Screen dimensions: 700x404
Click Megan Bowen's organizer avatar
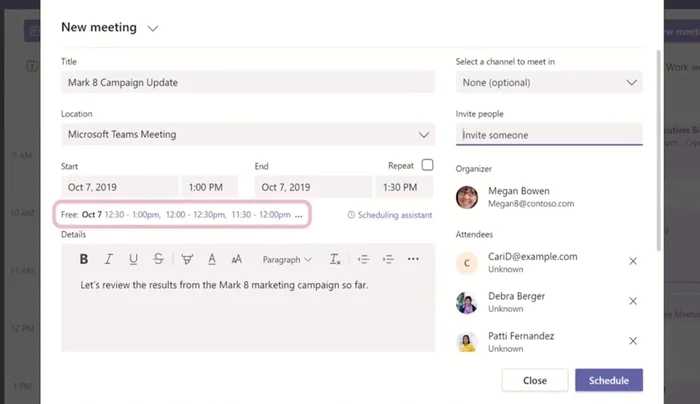pos(467,197)
